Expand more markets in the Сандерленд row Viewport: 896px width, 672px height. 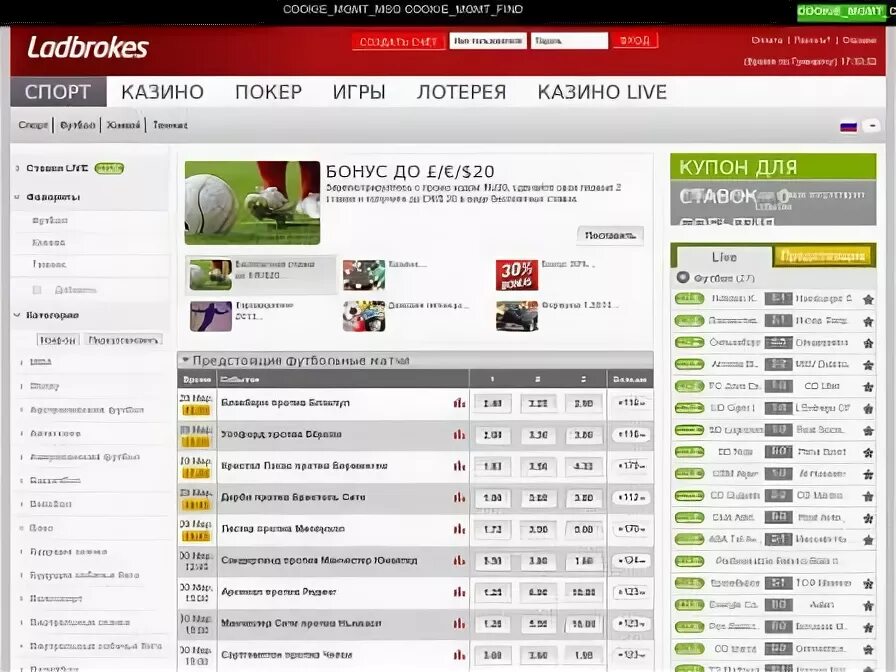tap(631, 561)
